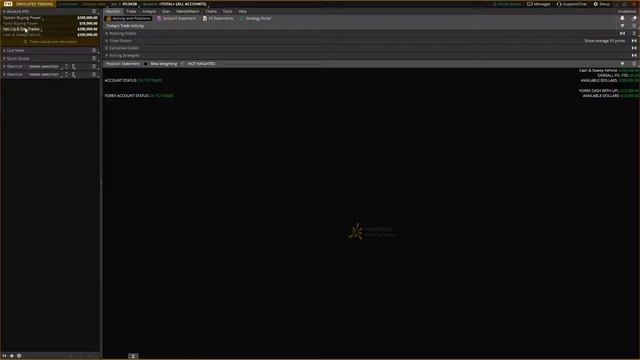Open the FX Statements subtab
The height and width of the screenshot is (360, 640).
coord(218,18)
